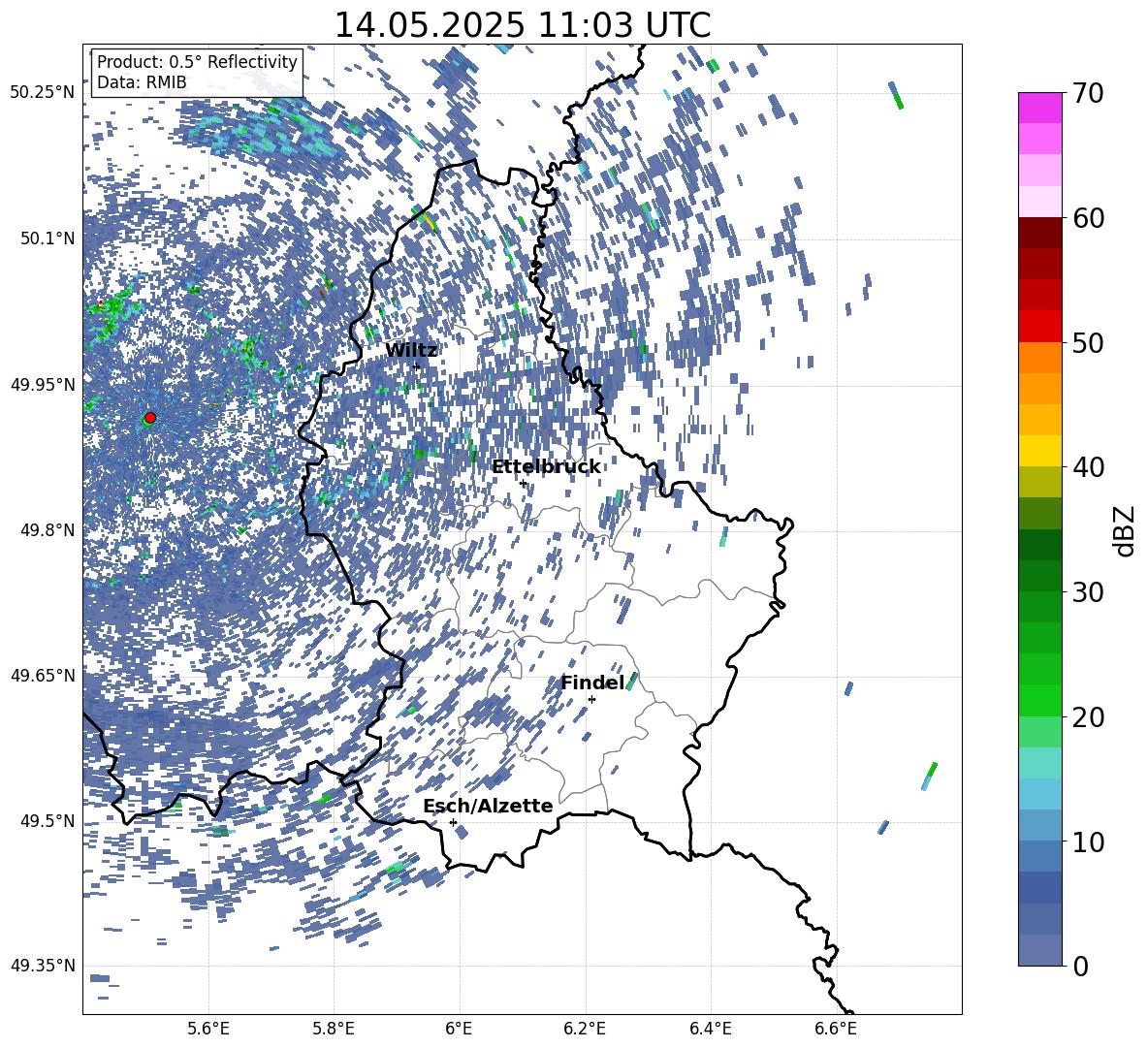Click the 49.65°N latitude label

click(x=43, y=675)
